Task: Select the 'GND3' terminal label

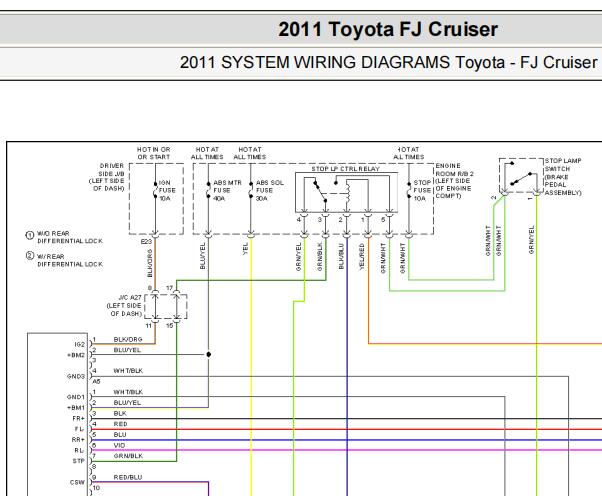Action: coord(76,376)
